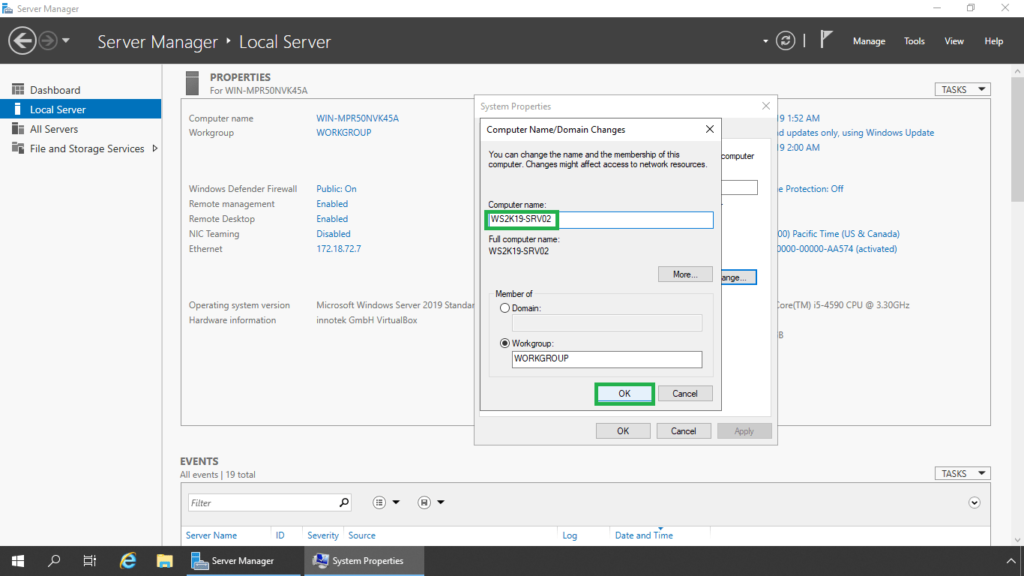Viewport: 1024px width, 576px height.
Task: Open File Explorer from the taskbar
Action: click(164, 561)
